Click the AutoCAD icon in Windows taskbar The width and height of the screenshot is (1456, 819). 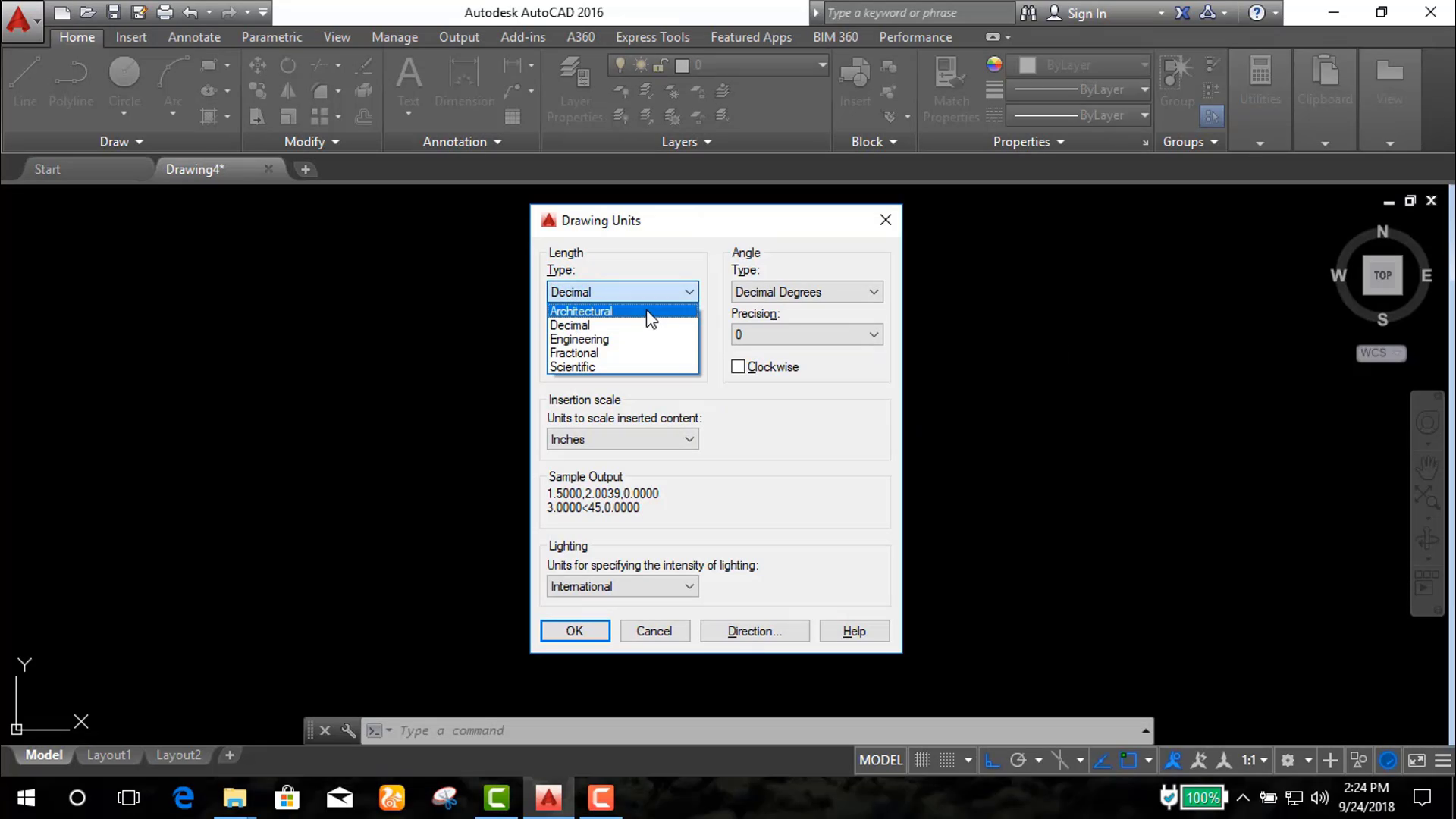pos(548,798)
